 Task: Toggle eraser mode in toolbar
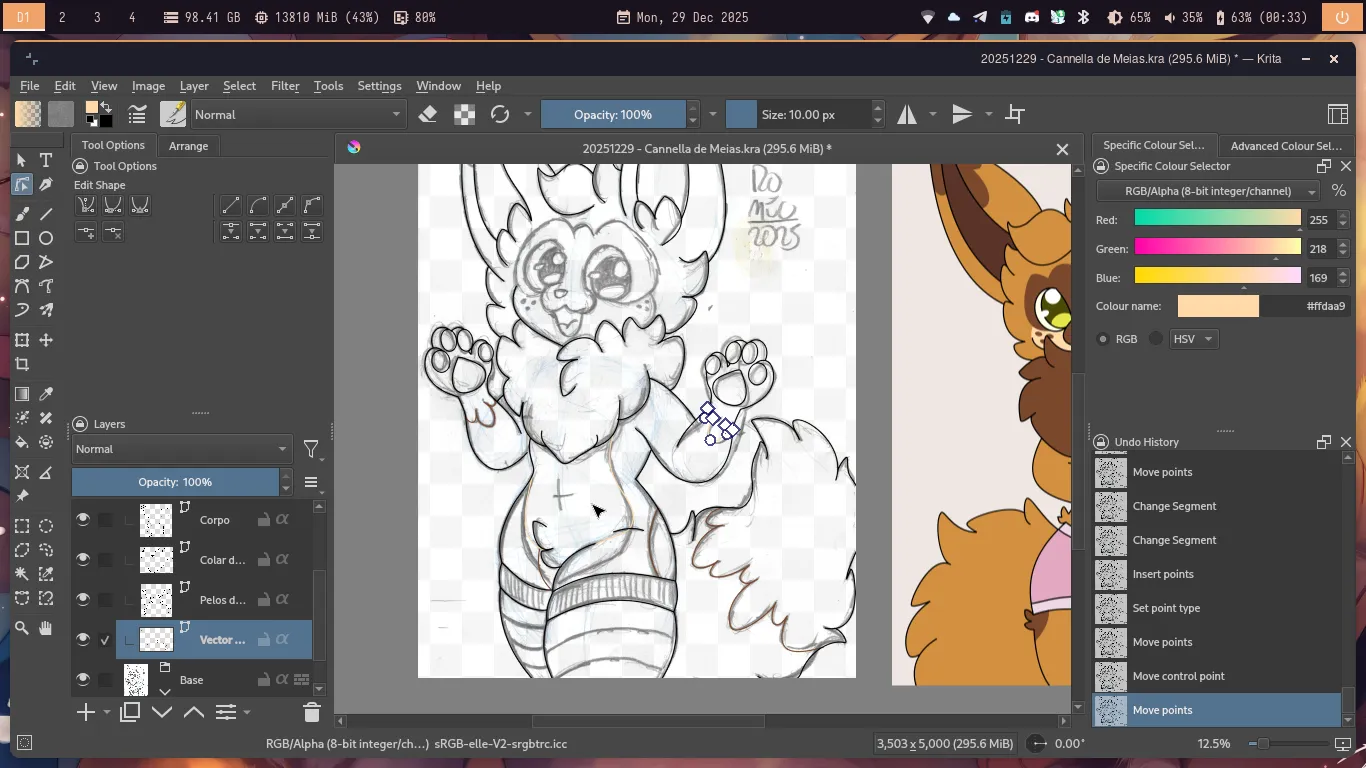tap(428, 114)
